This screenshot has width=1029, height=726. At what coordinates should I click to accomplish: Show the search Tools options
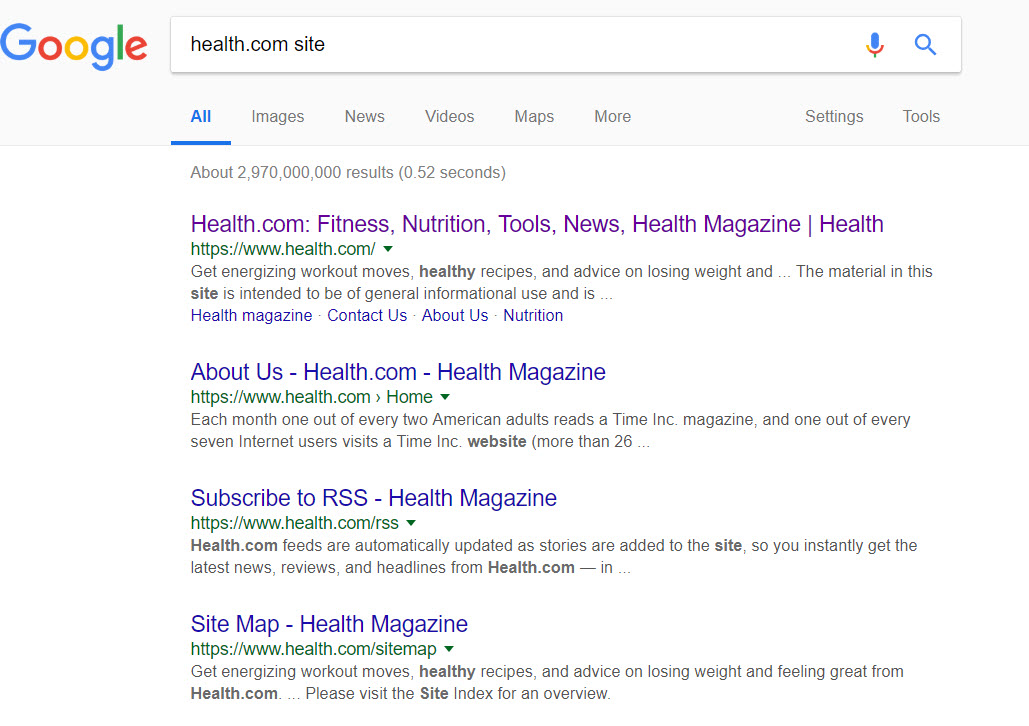coord(921,117)
